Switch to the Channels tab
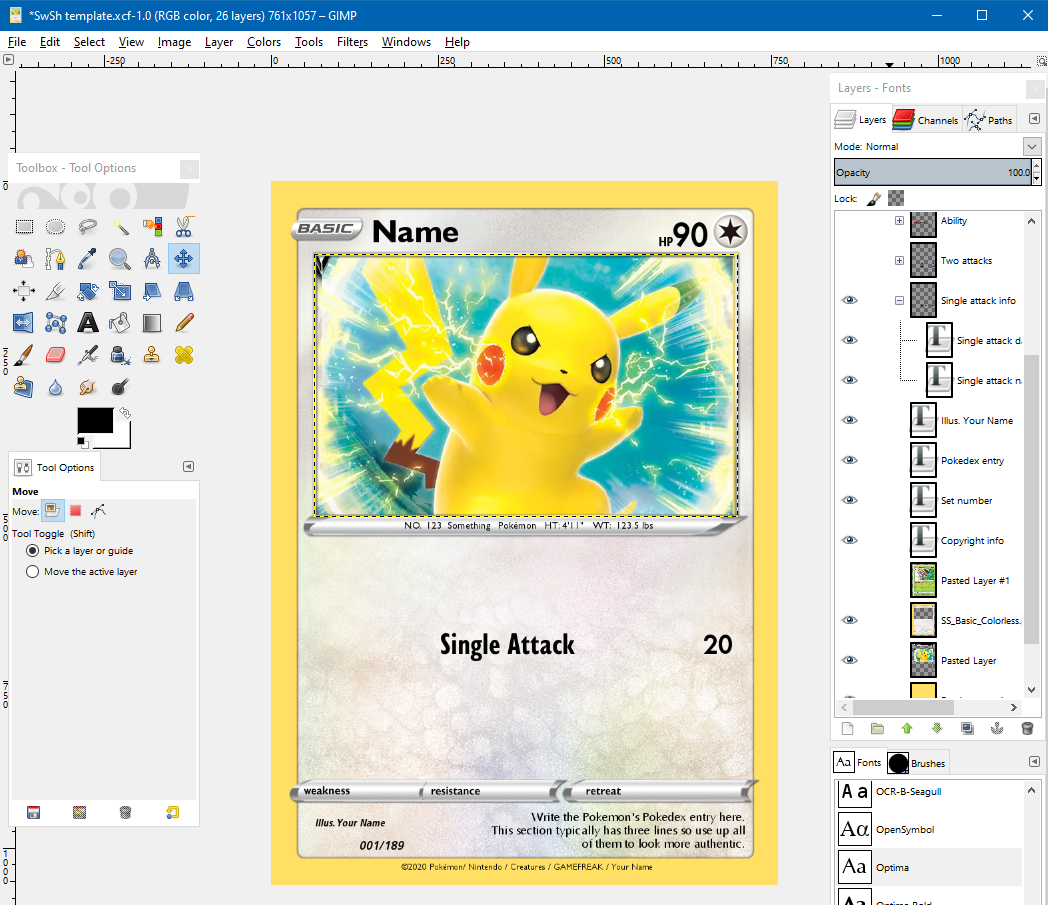 tap(925, 119)
